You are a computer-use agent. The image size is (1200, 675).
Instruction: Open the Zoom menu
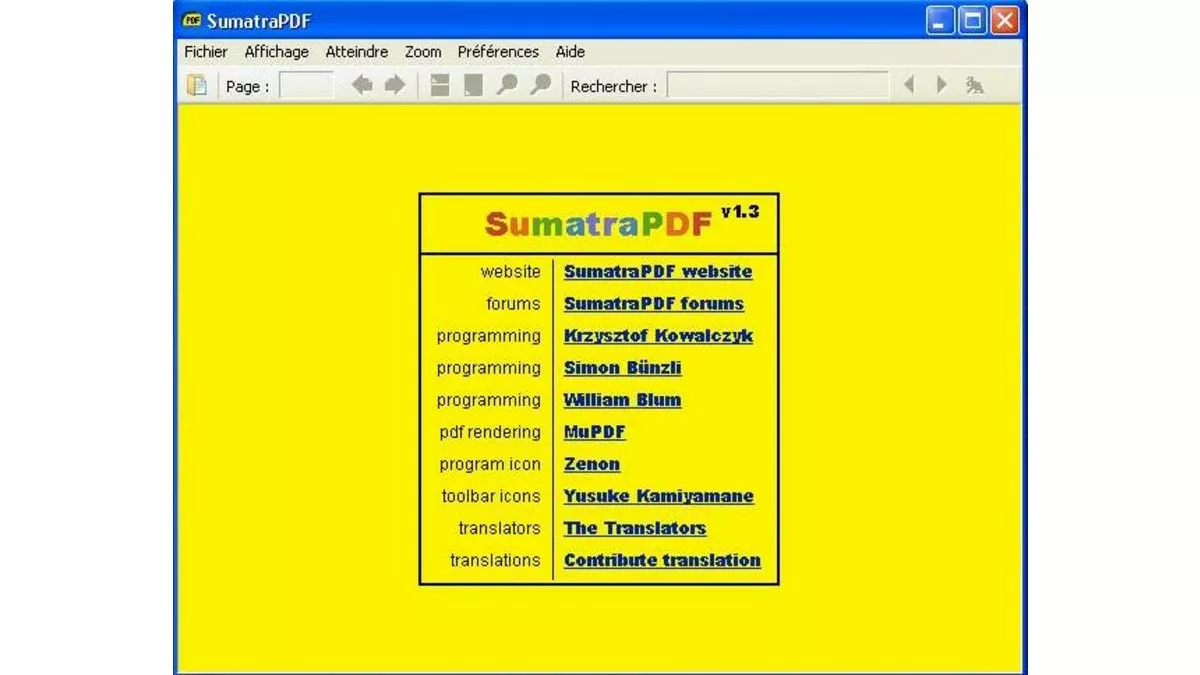tap(422, 51)
